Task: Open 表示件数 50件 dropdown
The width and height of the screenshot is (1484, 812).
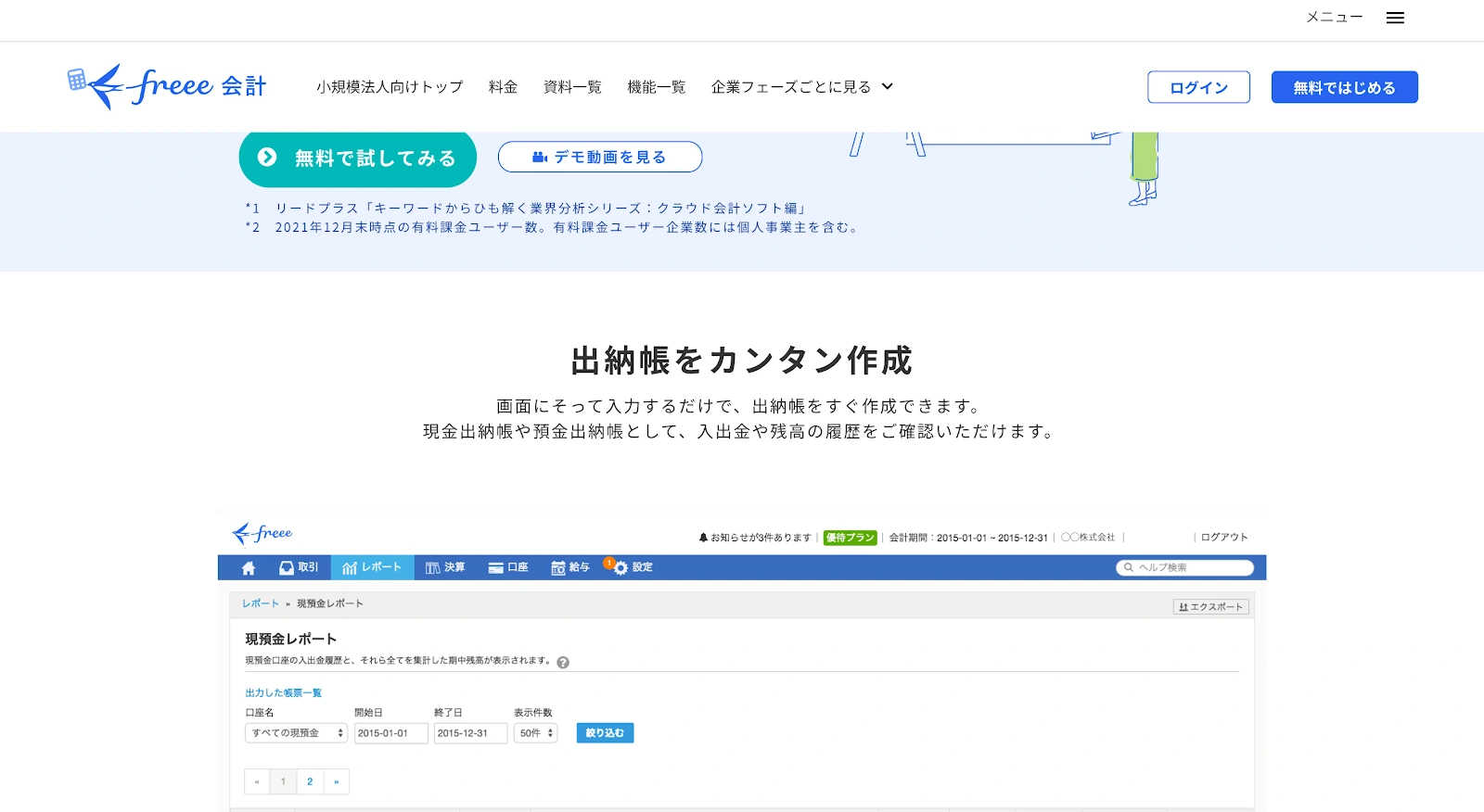Action: click(535, 733)
